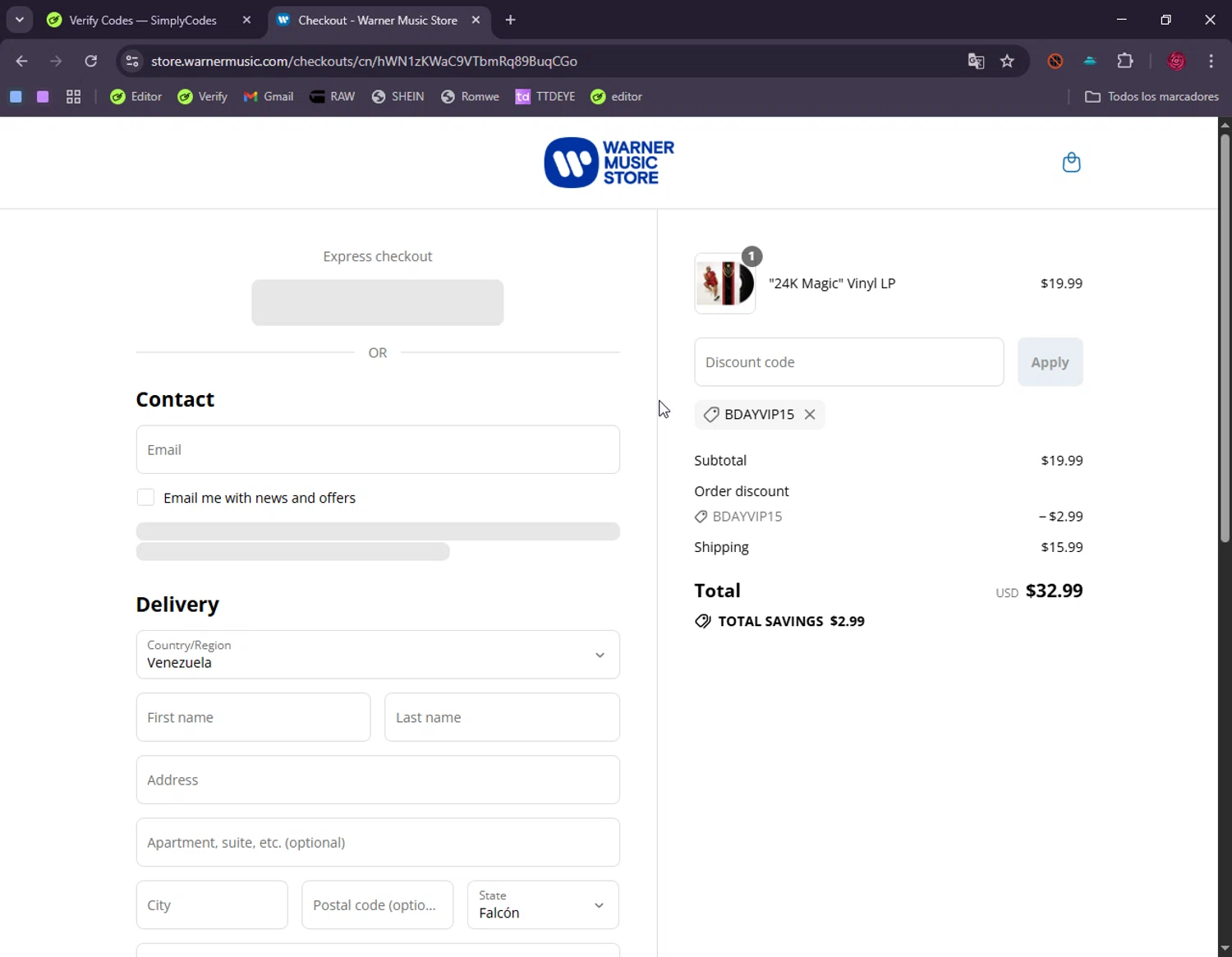
Task: Click the purple square bookmark icon
Action: [43, 96]
